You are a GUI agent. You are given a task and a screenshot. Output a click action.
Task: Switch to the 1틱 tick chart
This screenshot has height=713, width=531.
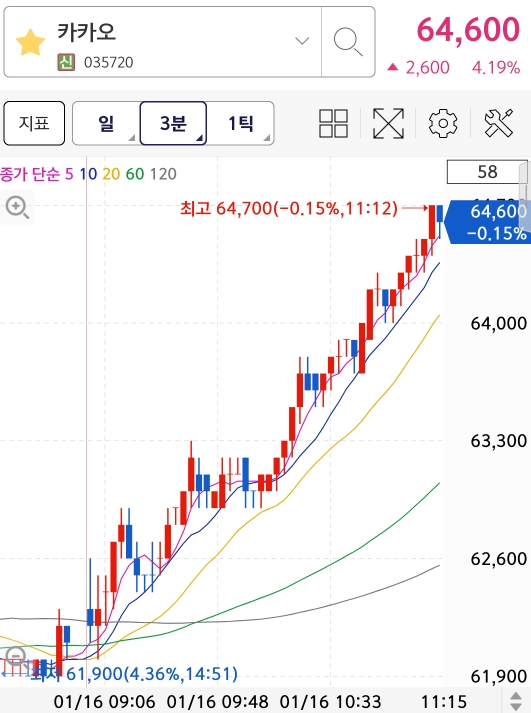pos(240,123)
